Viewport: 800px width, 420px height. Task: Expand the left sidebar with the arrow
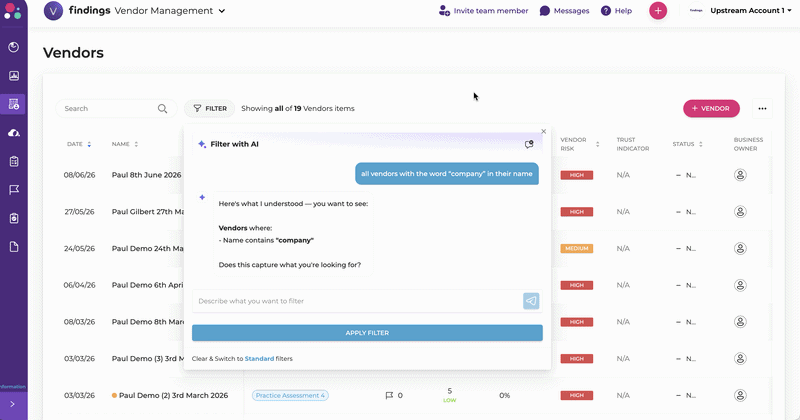13,404
